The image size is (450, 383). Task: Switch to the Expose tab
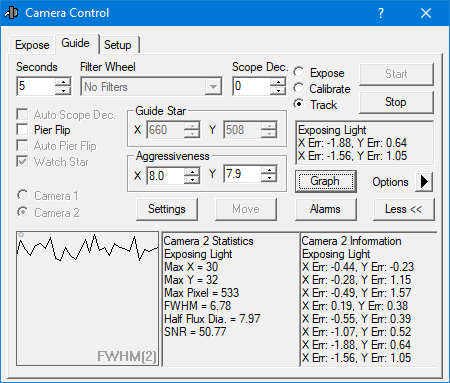click(x=32, y=45)
